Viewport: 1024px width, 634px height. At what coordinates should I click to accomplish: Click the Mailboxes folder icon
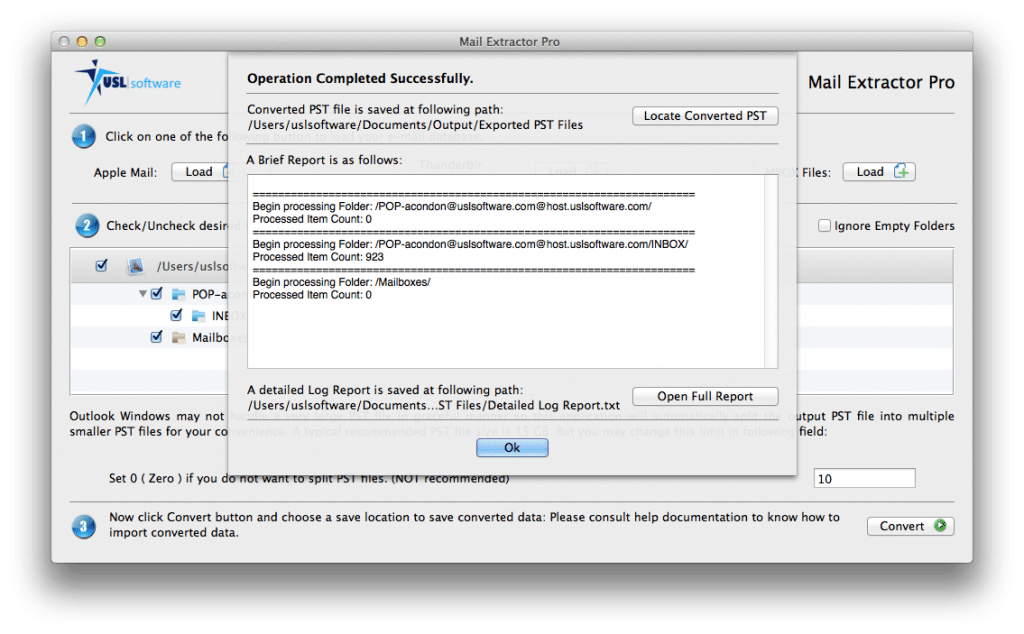tap(179, 338)
